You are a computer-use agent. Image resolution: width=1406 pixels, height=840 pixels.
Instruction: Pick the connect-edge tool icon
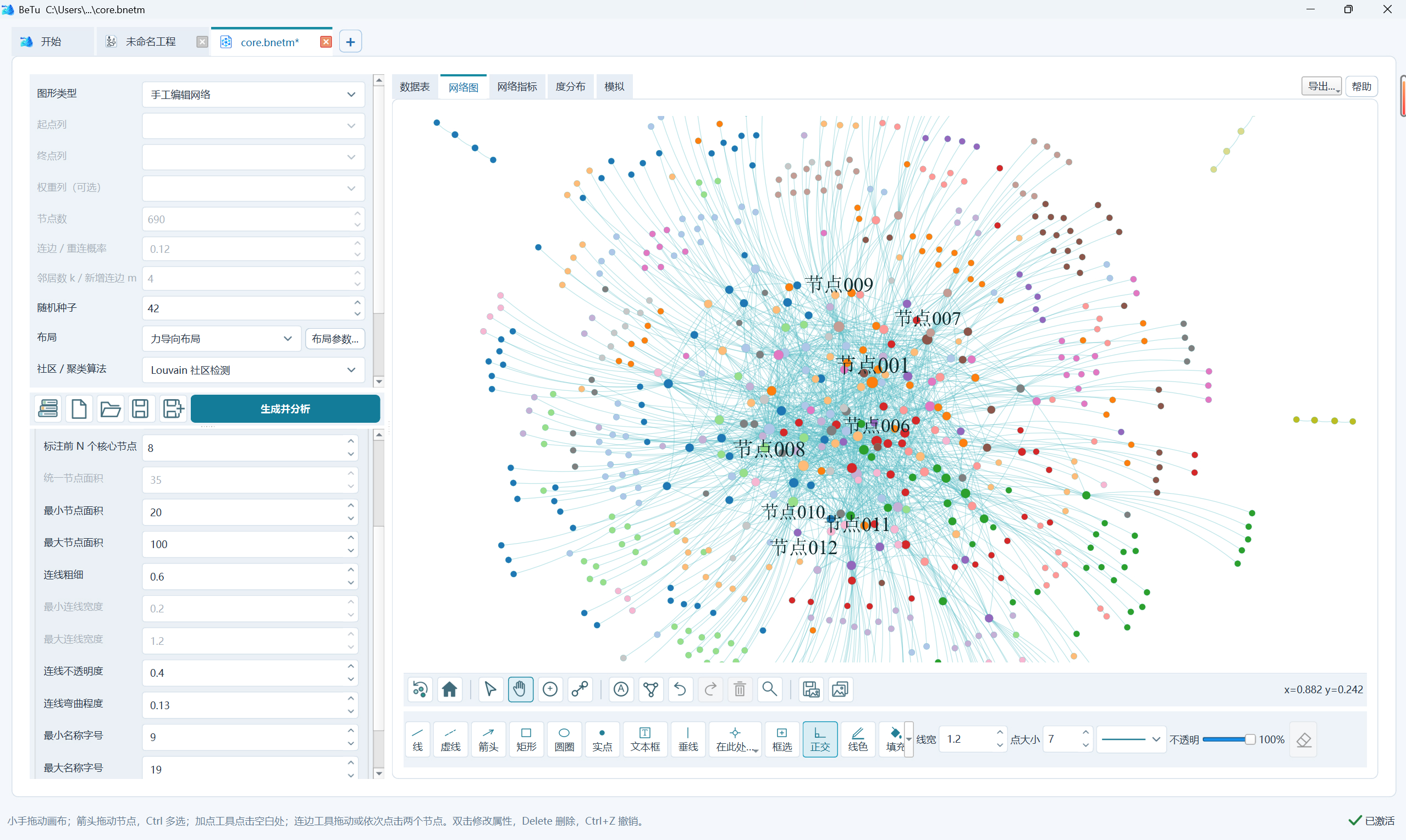[x=580, y=689]
